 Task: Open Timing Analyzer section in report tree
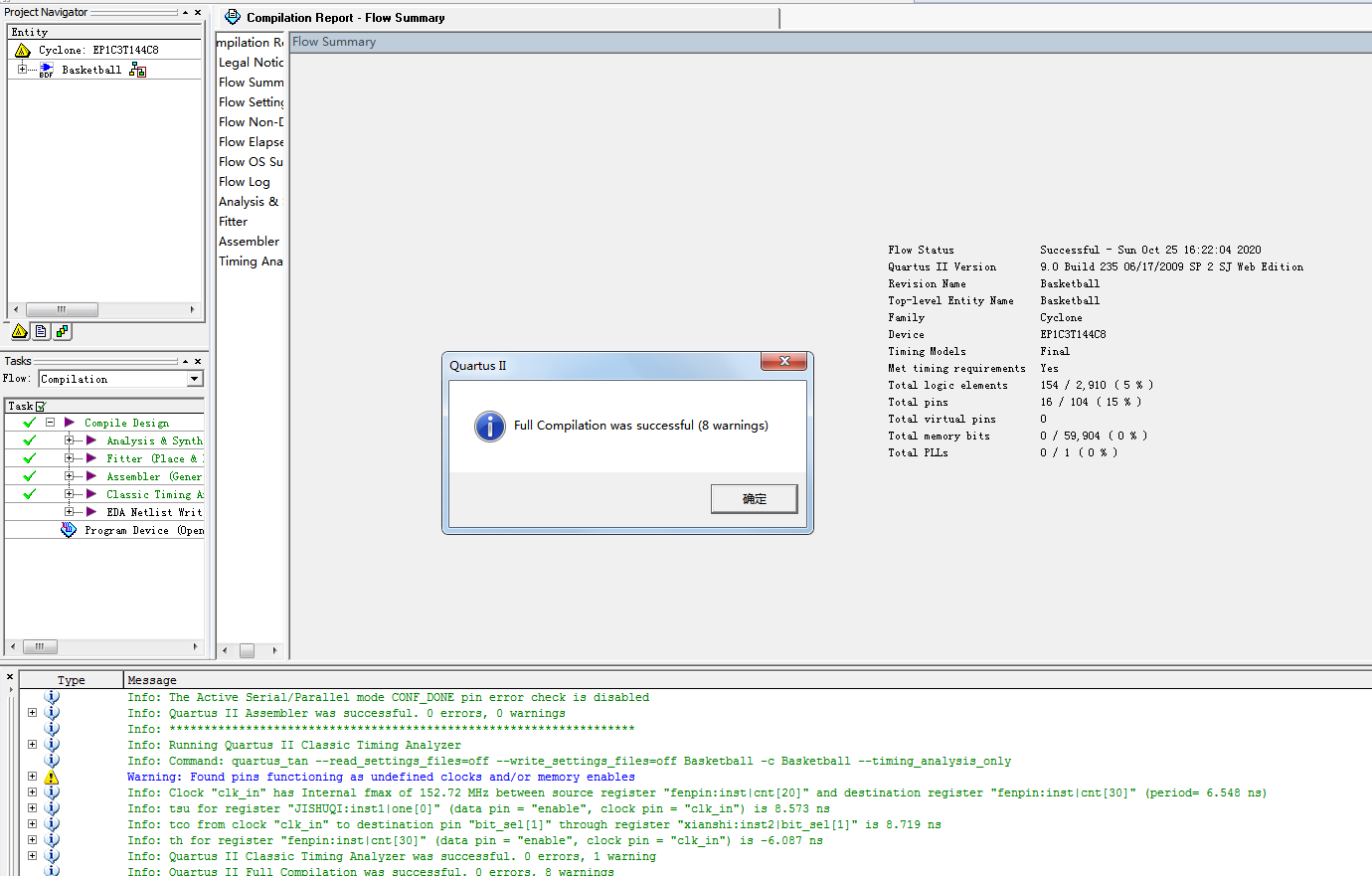pyautogui.click(x=251, y=261)
